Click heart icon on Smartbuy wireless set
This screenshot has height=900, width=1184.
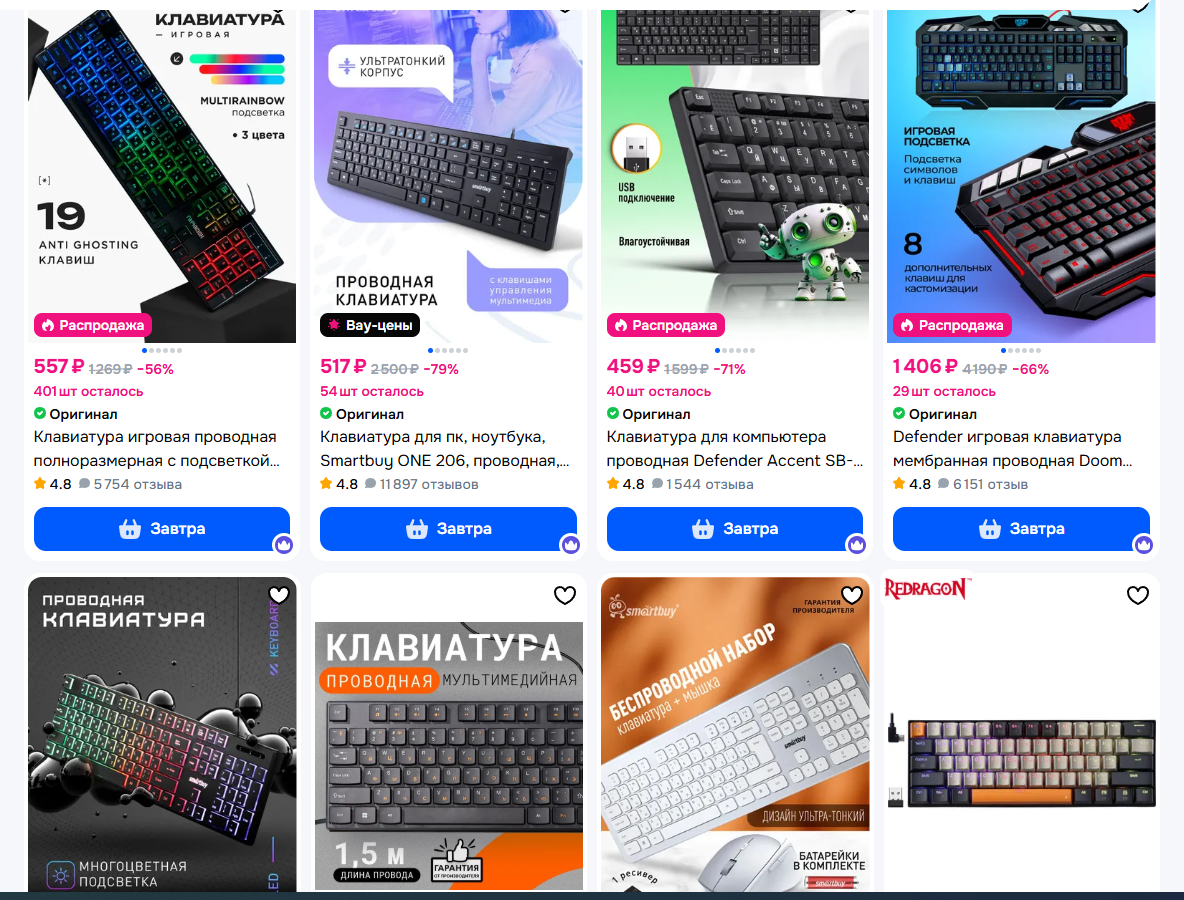[852, 595]
